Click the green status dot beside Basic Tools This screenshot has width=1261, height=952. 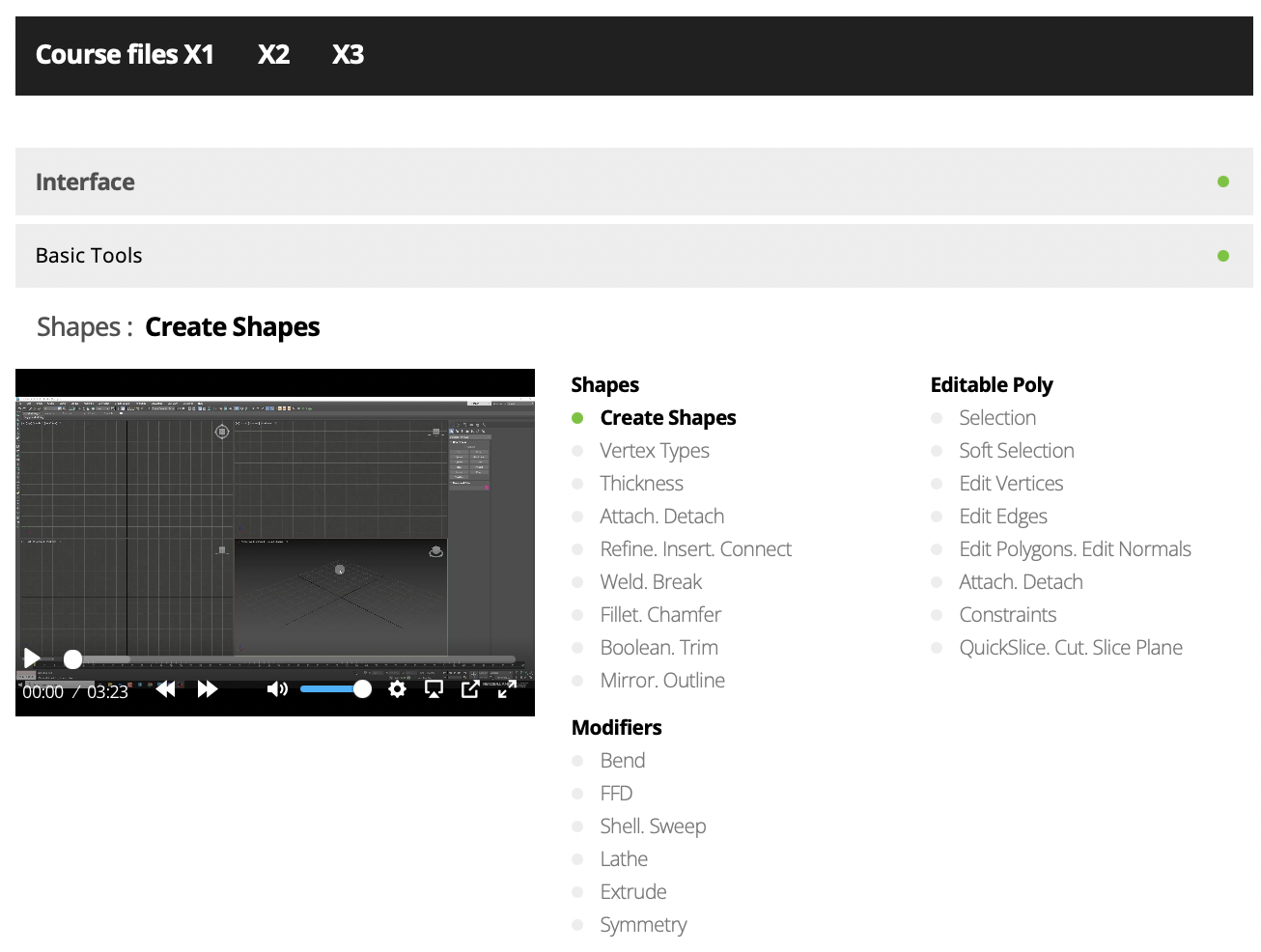coord(1223,256)
